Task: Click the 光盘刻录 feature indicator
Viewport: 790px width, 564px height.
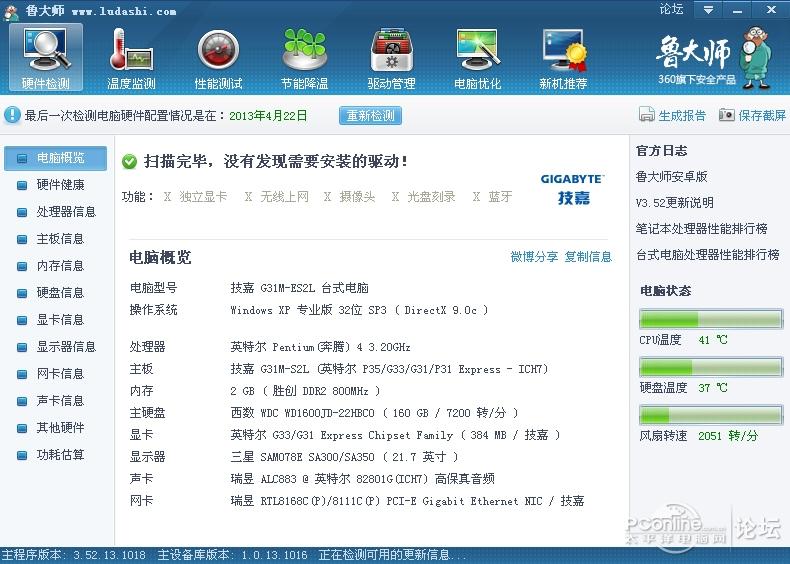Action: tap(423, 197)
